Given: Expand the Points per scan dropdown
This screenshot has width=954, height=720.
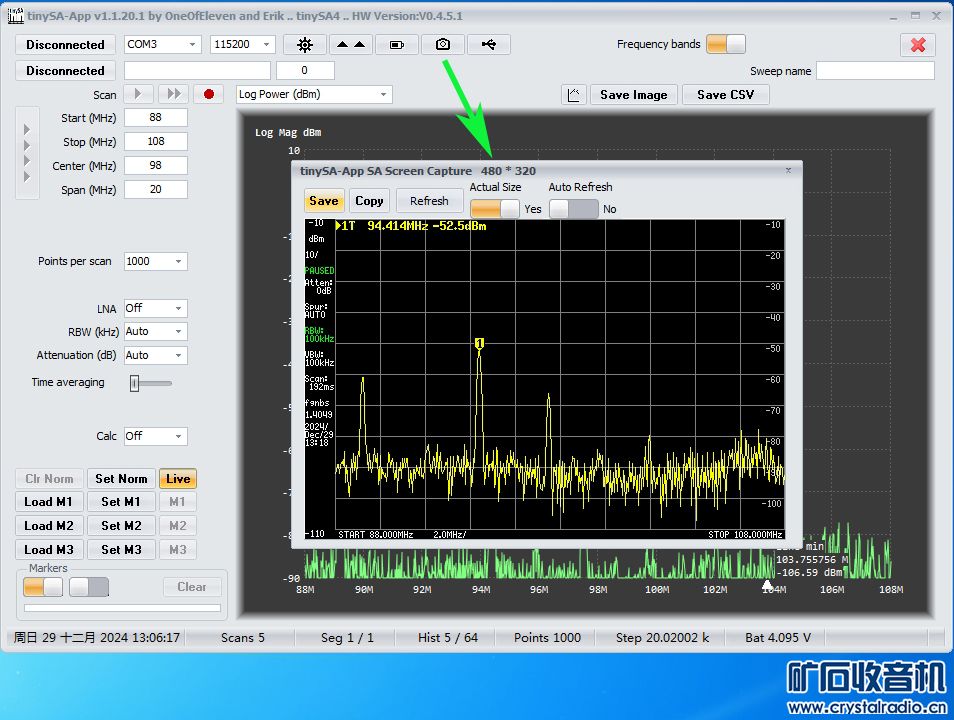Looking at the screenshot, I should click(155, 261).
